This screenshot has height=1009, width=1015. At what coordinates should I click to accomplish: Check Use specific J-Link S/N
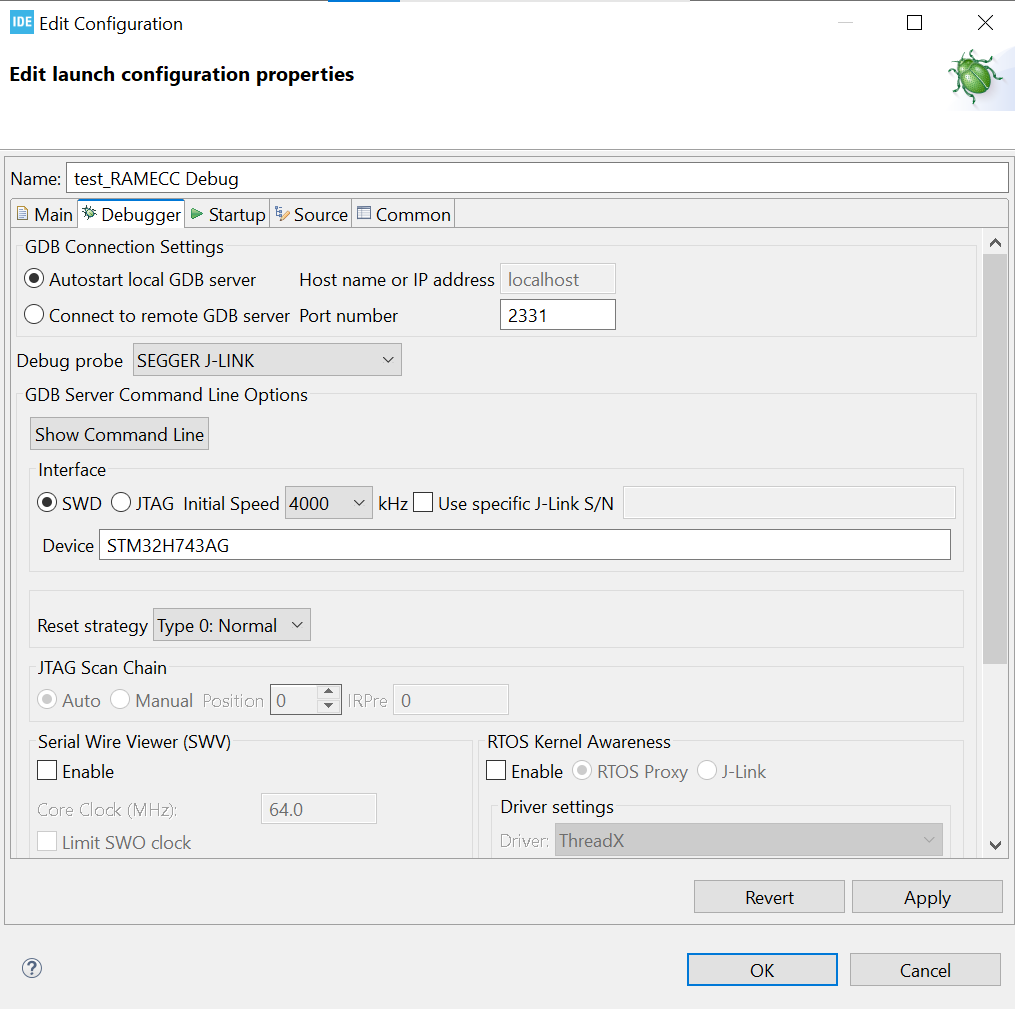coord(422,502)
